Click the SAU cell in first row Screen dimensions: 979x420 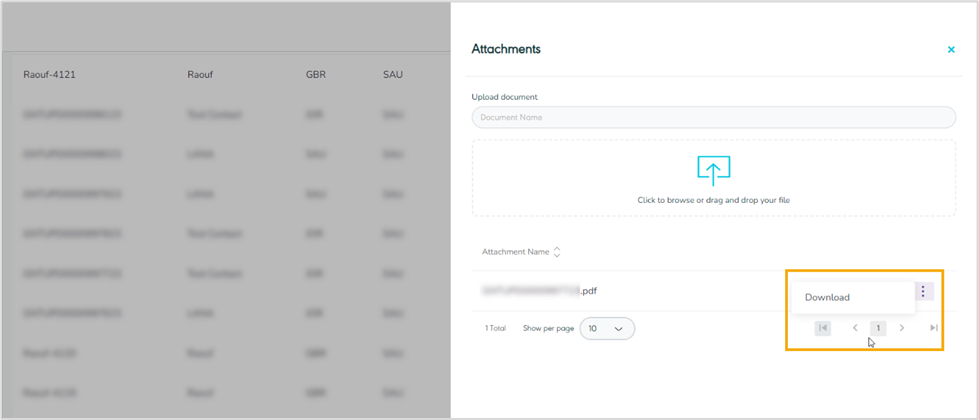[392, 75]
